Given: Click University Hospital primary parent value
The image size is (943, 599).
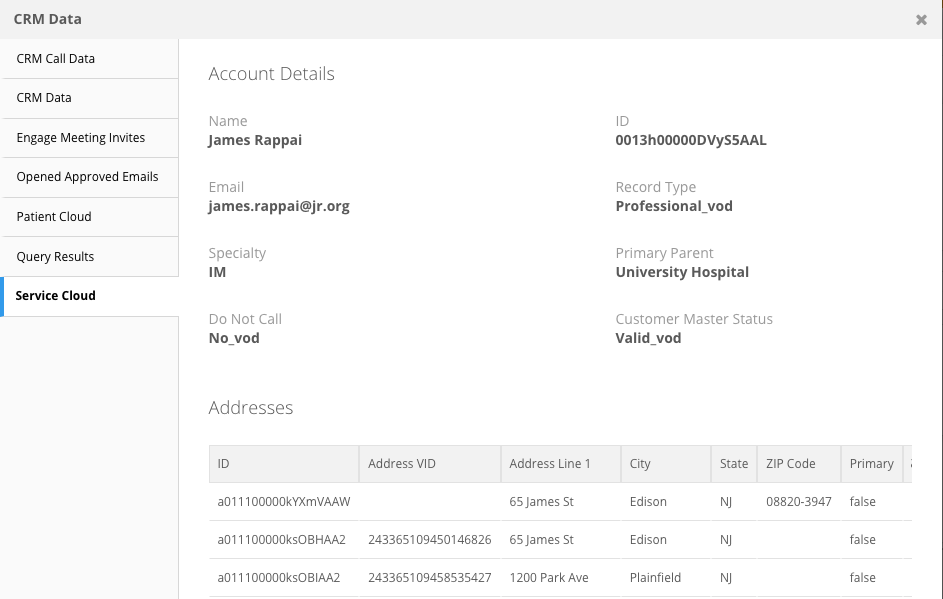Looking at the screenshot, I should click(682, 272).
